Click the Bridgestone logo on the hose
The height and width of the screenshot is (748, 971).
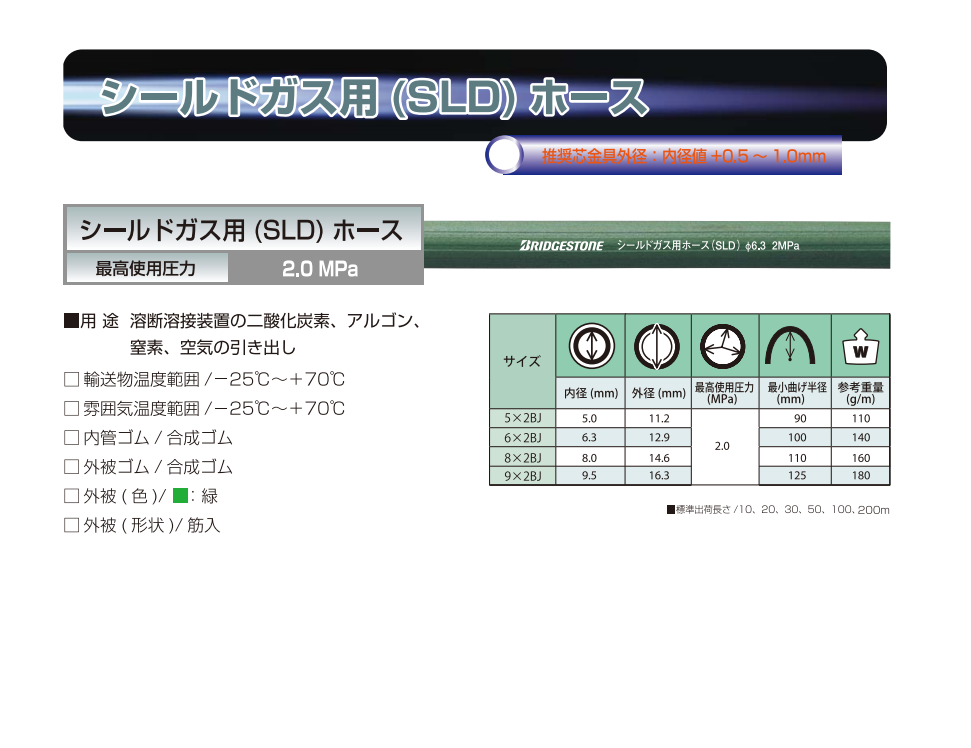click(x=561, y=245)
